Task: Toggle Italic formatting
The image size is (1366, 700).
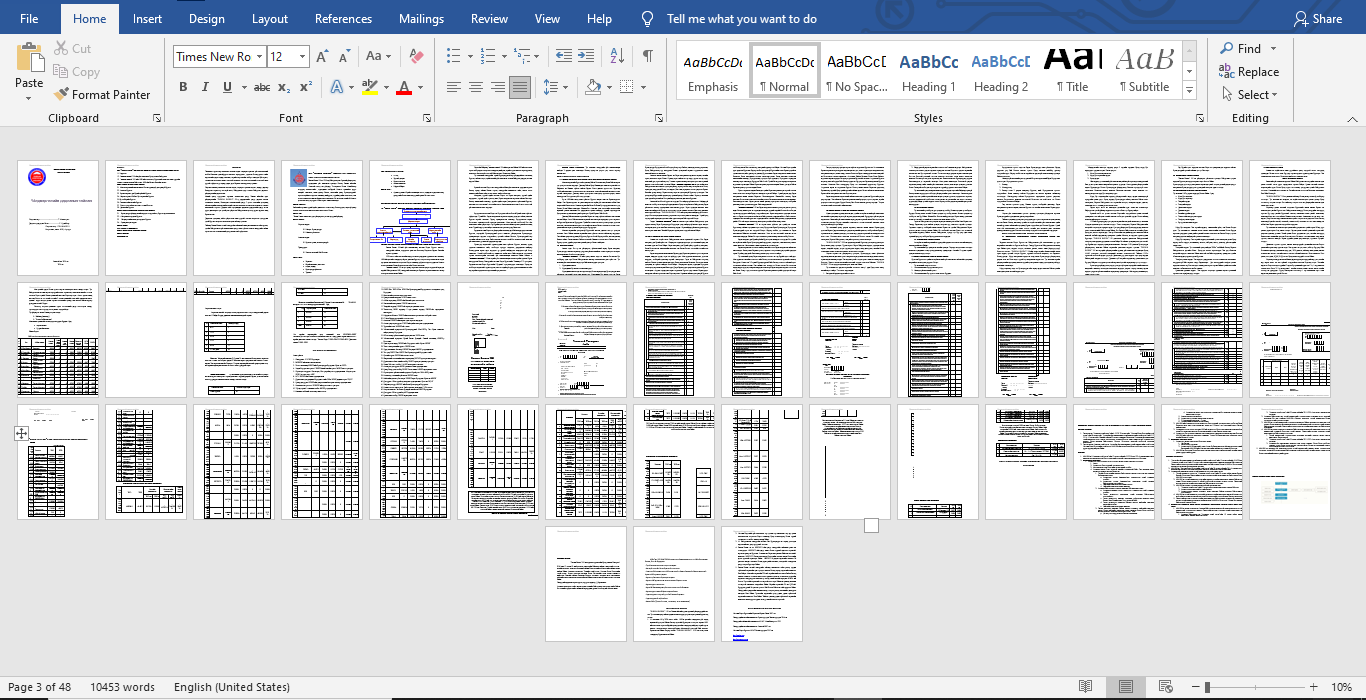Action: (x=206, y=87)
